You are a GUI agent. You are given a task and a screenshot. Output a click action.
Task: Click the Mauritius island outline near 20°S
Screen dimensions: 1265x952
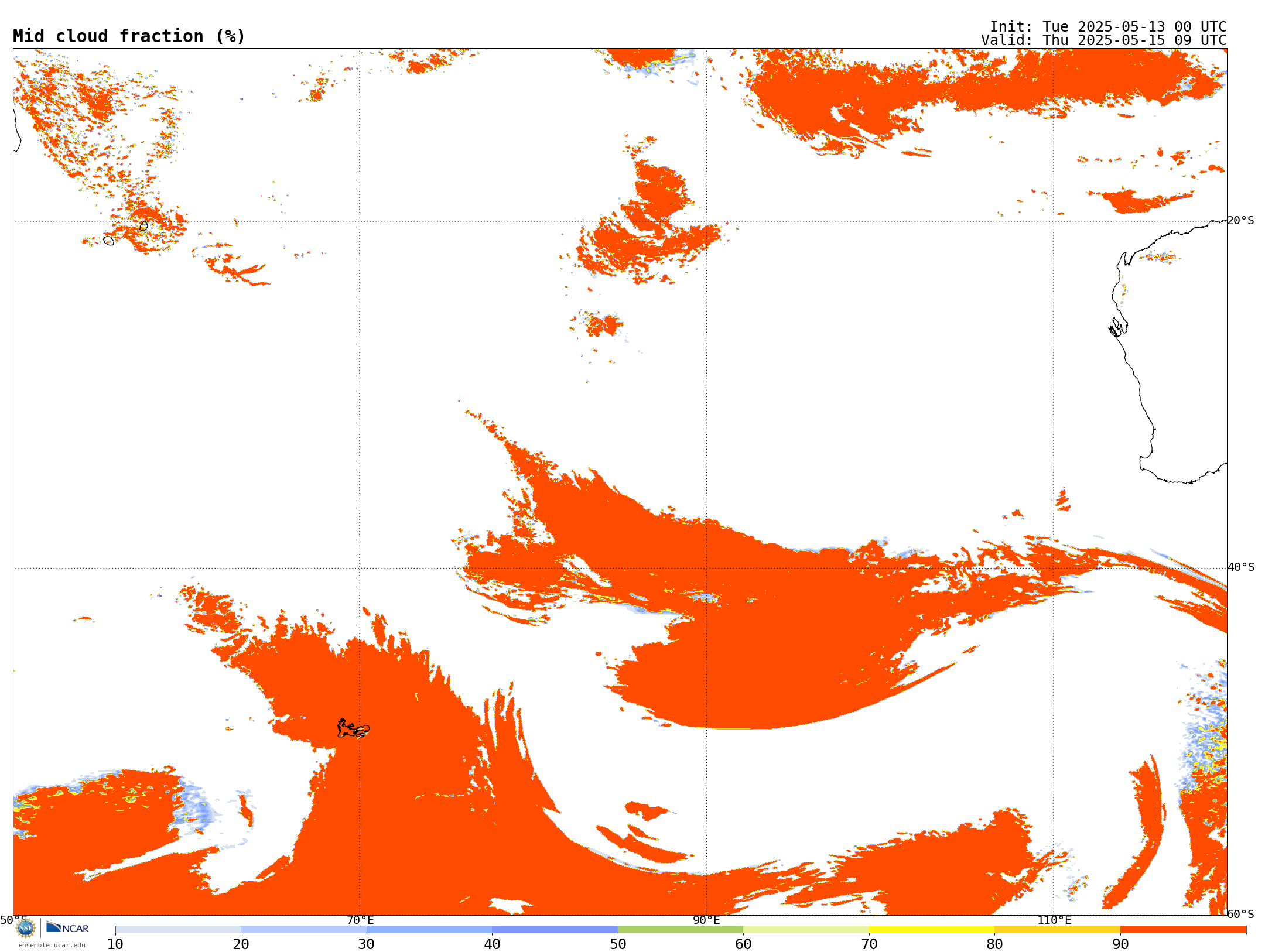(144, 225)
